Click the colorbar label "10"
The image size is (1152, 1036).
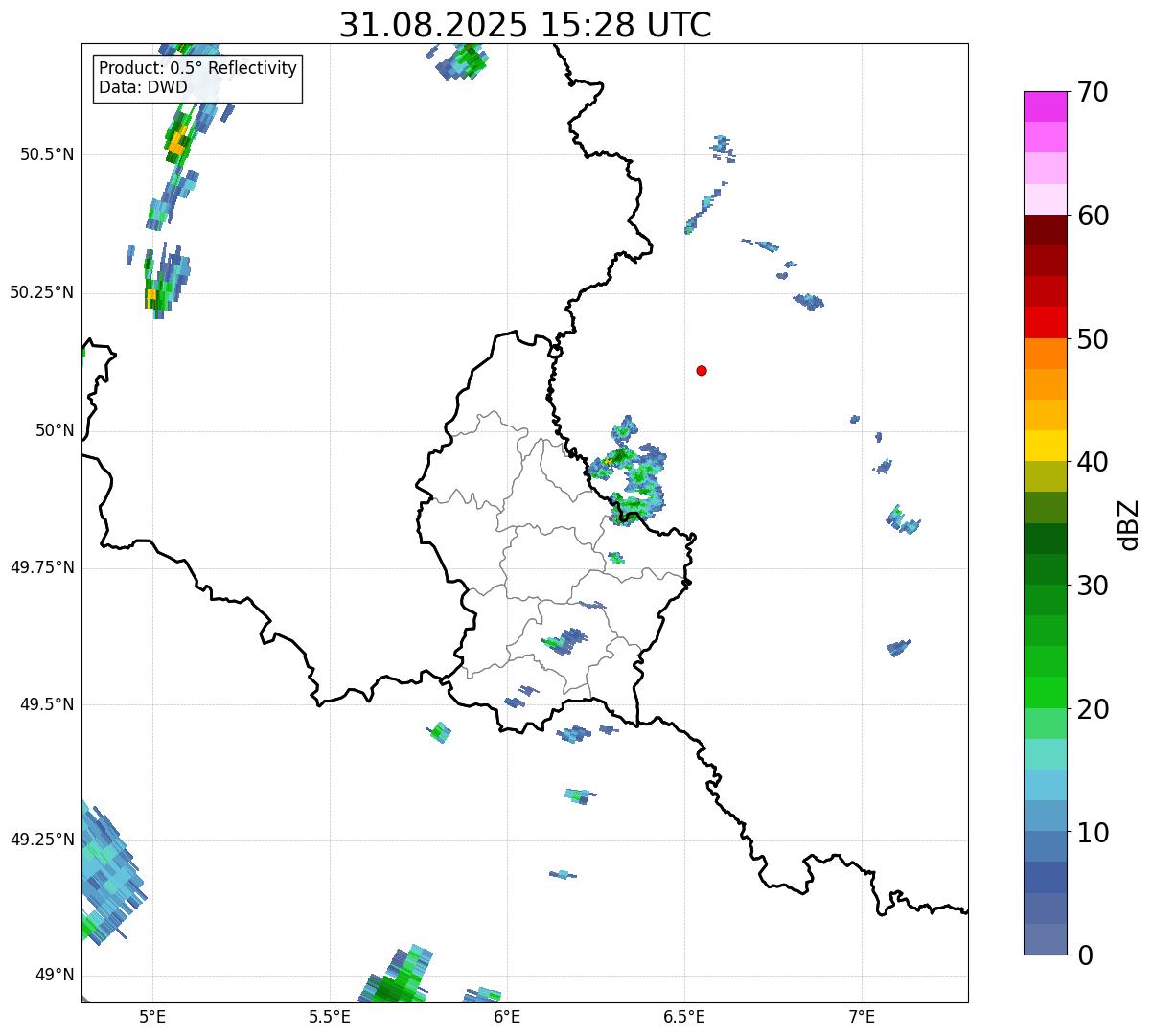(1093, 832)
